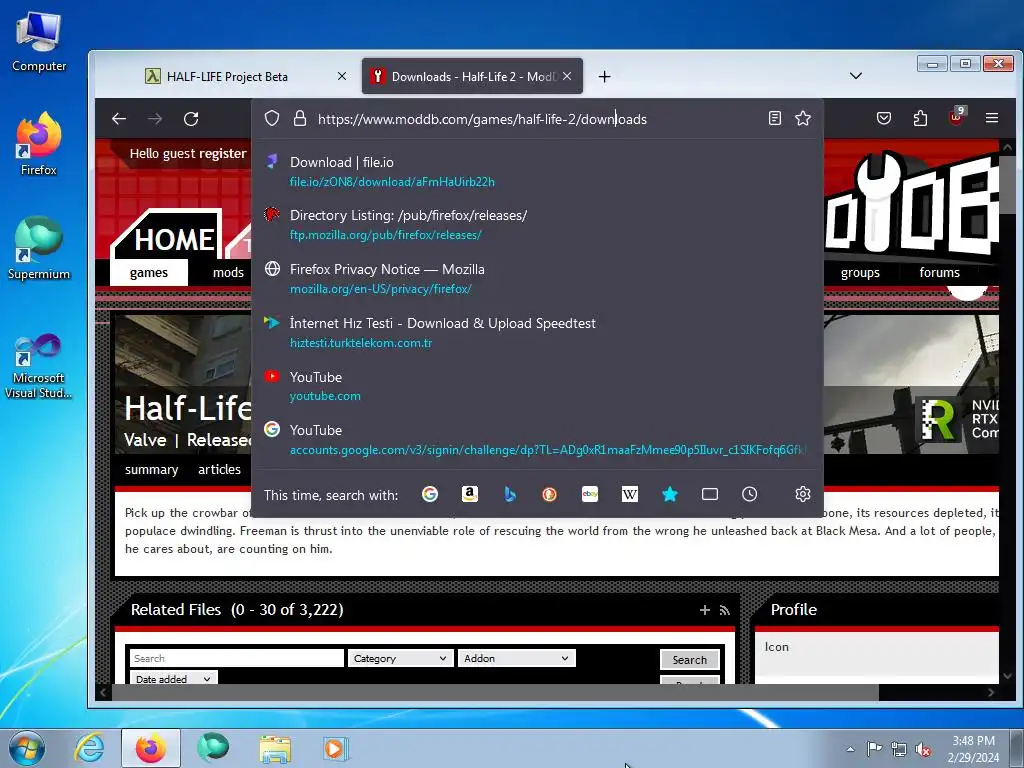Screen dimensions: 1024x768
Task: Click in the Related Files search field
Action: (x=236, y=658)
